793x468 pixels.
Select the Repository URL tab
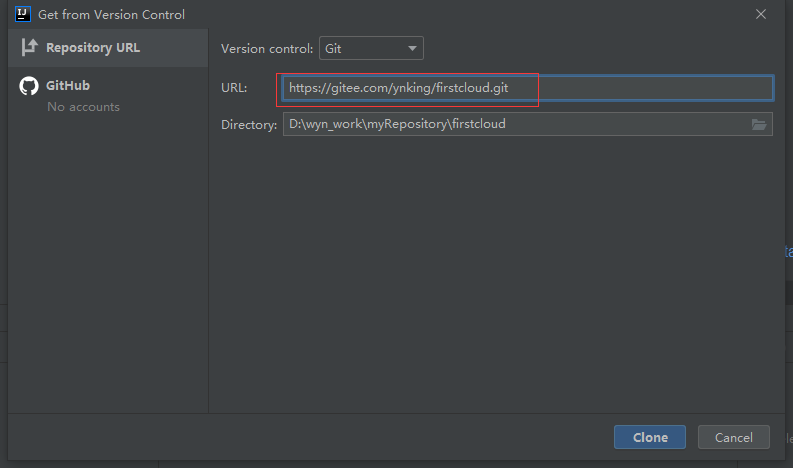pos(108,48)
